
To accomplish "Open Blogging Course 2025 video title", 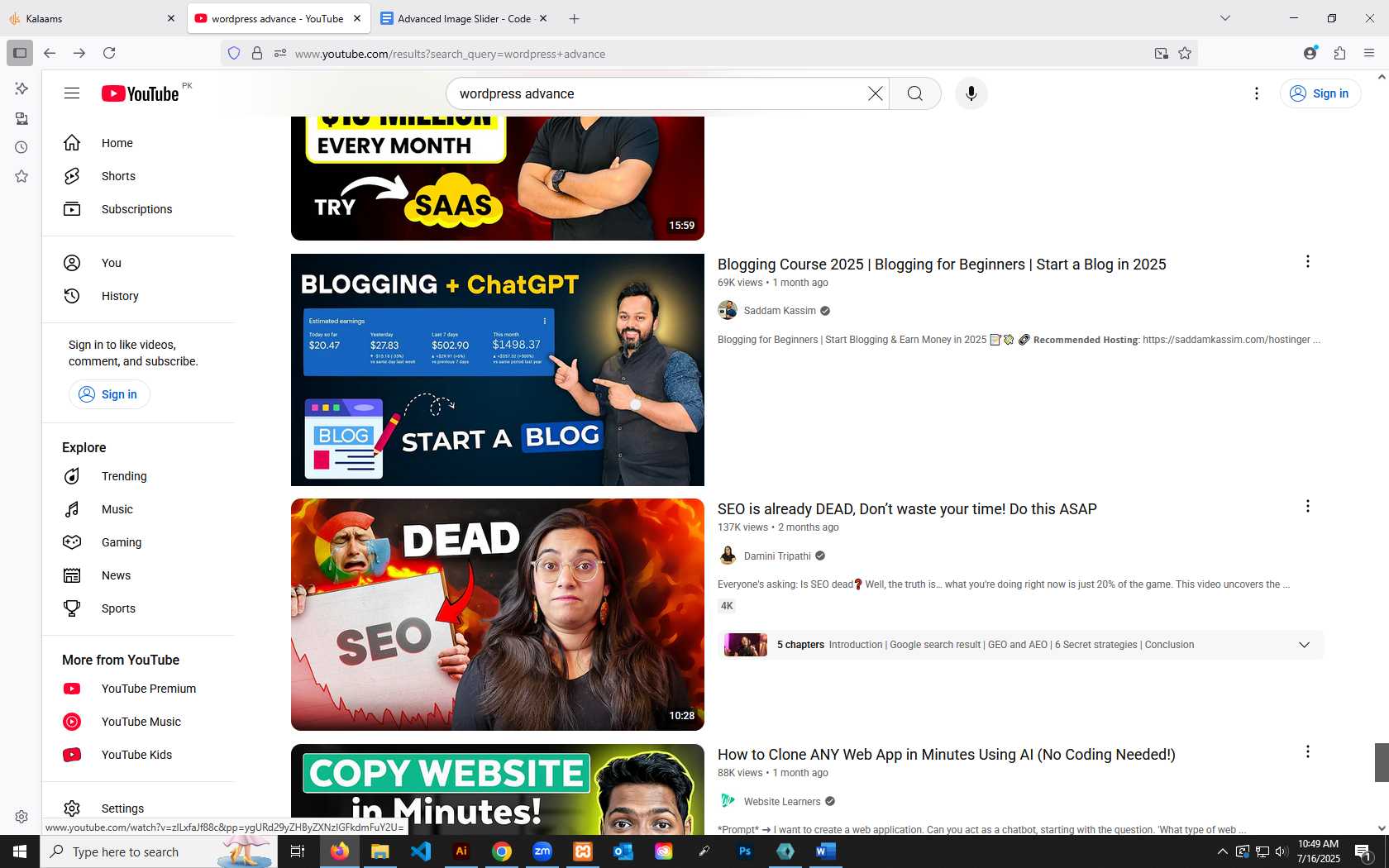I will tap(942, 265).
